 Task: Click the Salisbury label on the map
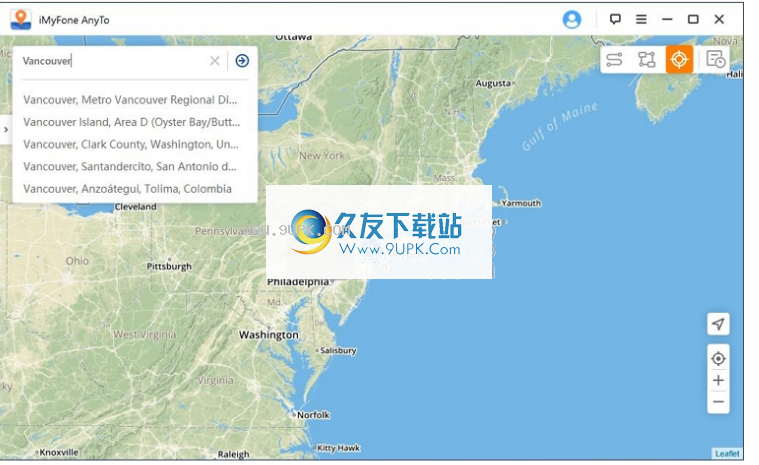[x=338, y=350]
